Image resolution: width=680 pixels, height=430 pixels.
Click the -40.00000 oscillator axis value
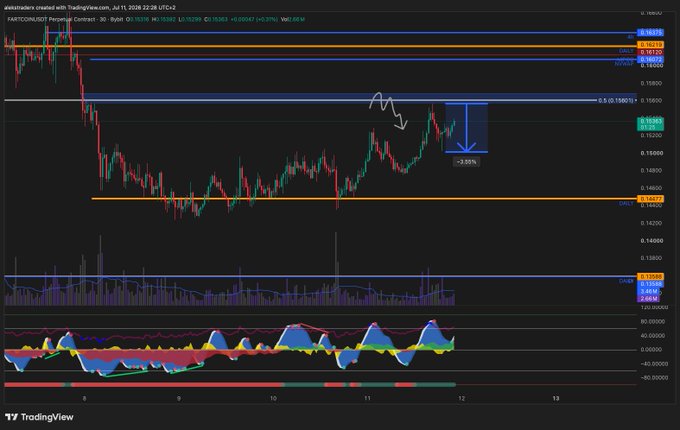654,364
